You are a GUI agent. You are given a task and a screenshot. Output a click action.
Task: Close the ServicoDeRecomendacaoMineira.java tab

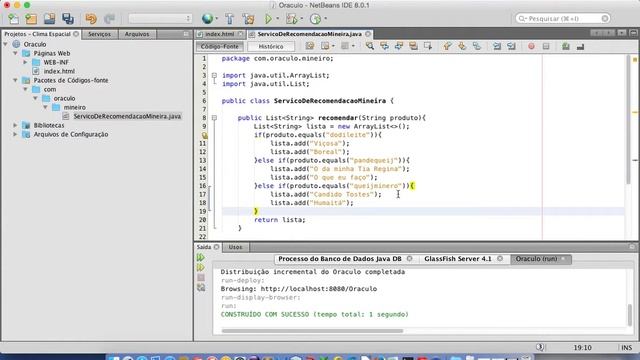click(x=368, y=34)
